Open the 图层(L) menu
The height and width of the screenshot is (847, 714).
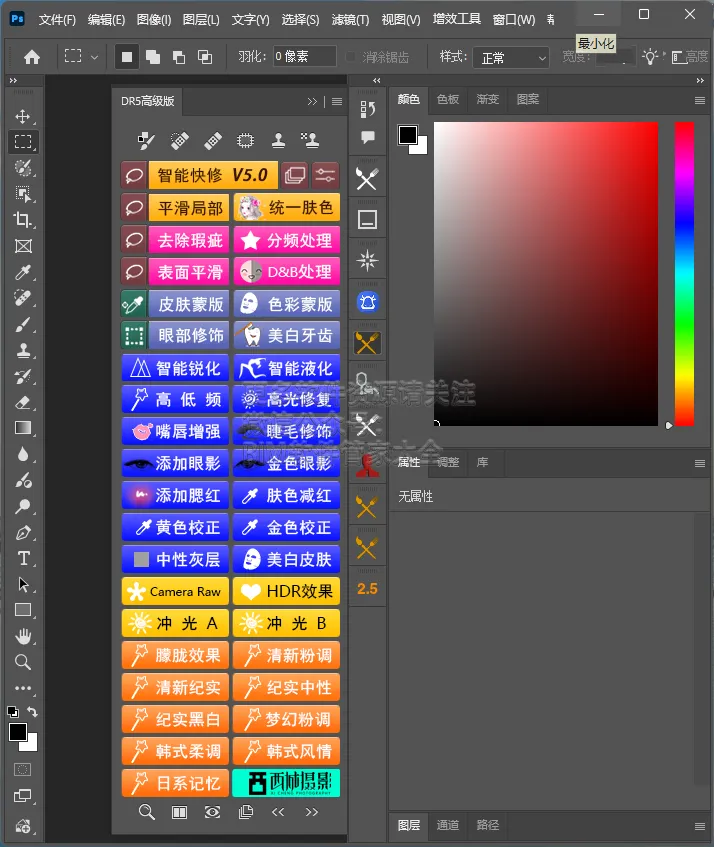[201, 19]
